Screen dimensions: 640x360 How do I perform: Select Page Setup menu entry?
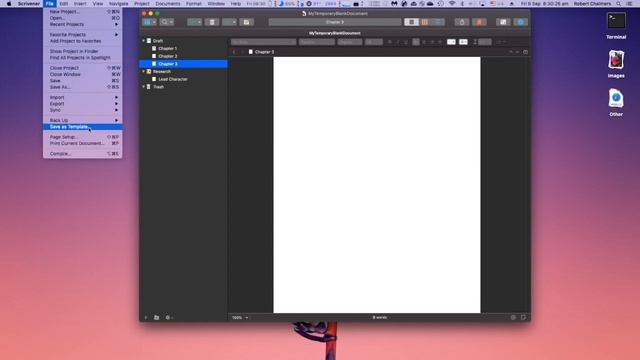pyautogui.click(x=82, y=137)
